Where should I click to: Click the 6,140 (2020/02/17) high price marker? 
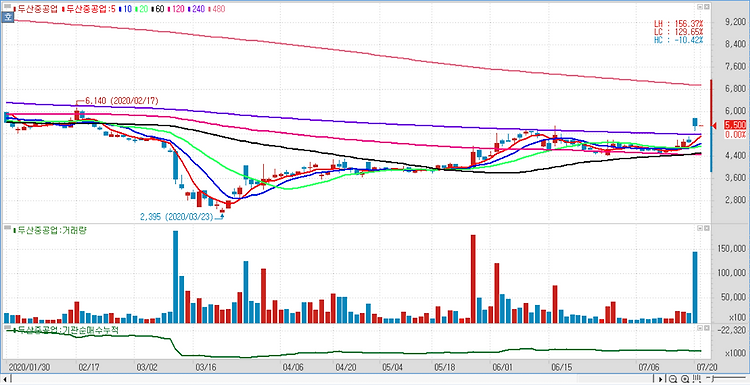[x=121, y=101]
